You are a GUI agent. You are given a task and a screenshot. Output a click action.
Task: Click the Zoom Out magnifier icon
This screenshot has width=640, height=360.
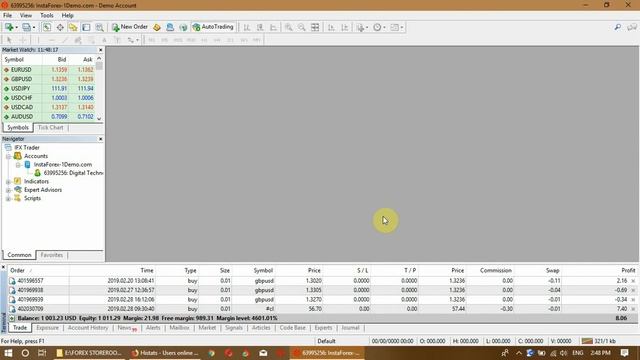point(302,27)
